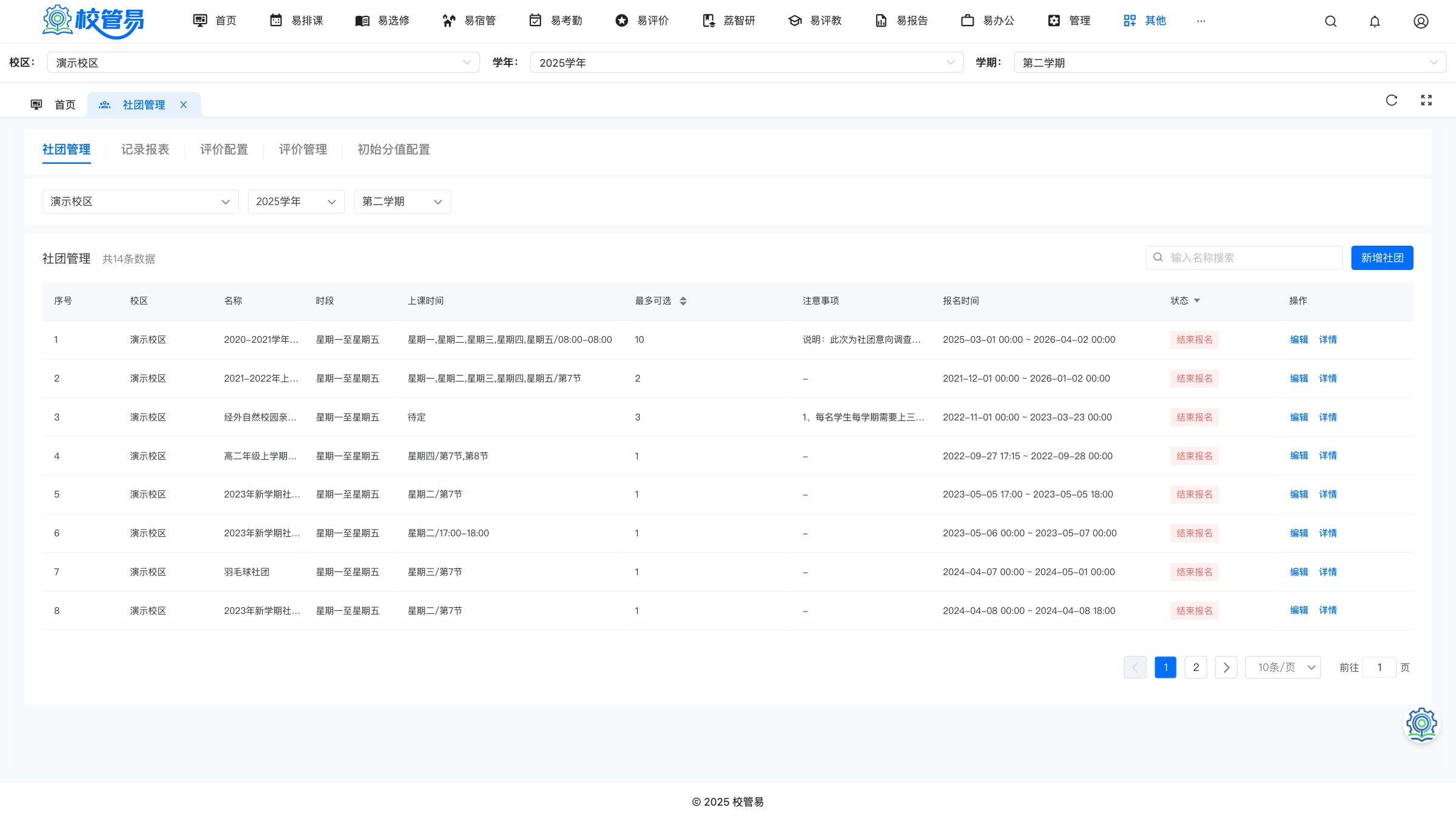Open the 易排课 navigation item
The width and height of the screenshot is (1456, 819).
click(x=296, y=21)
